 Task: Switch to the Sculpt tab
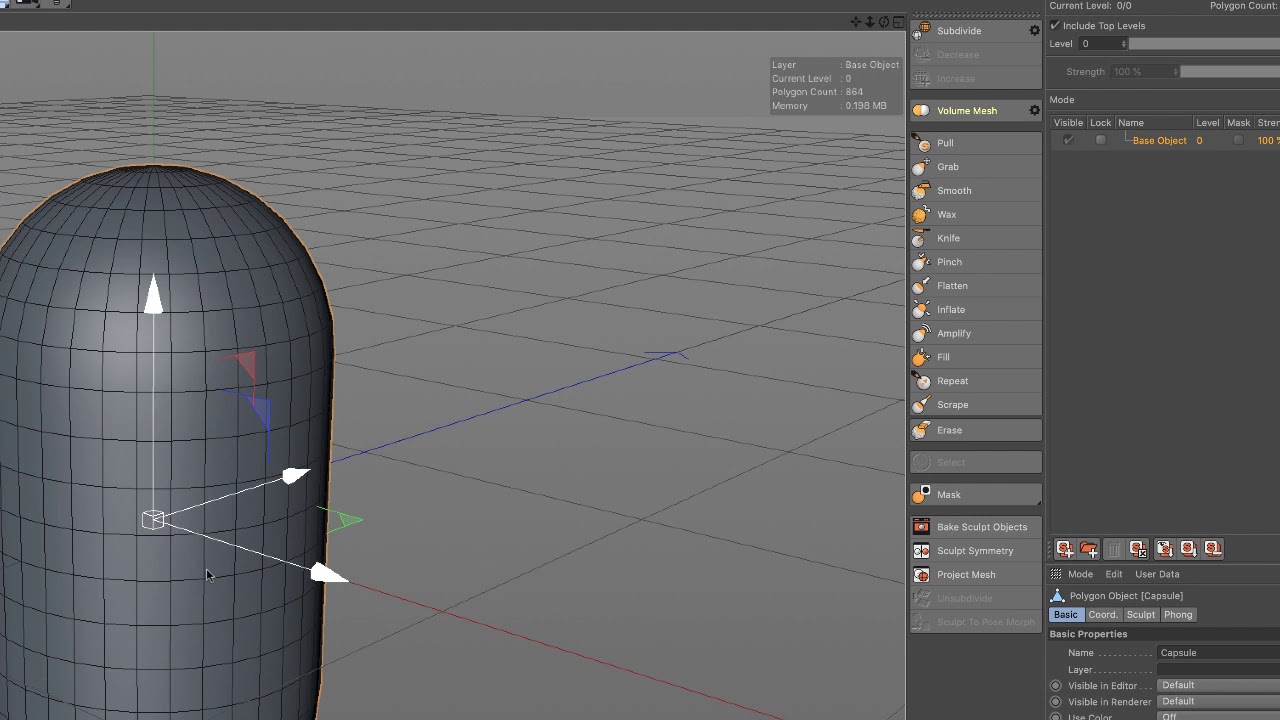pyautogui.click(x=1141, y=615)
